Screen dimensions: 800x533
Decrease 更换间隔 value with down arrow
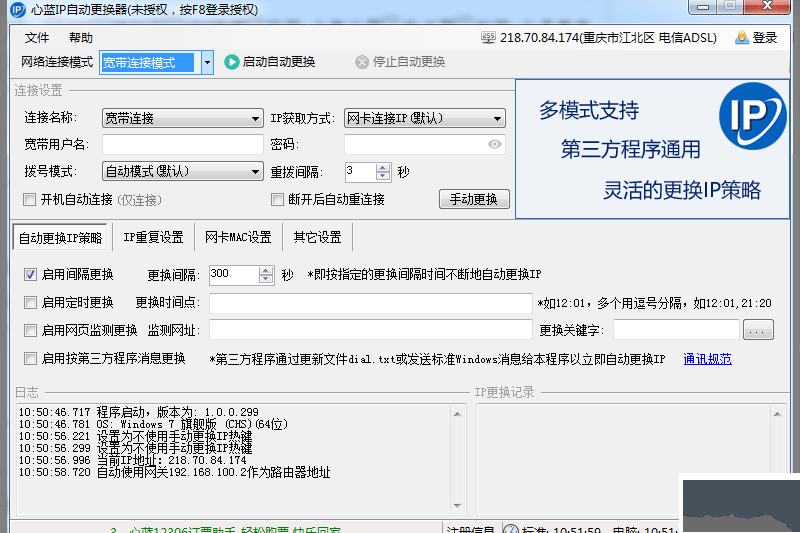coord(266,280)
